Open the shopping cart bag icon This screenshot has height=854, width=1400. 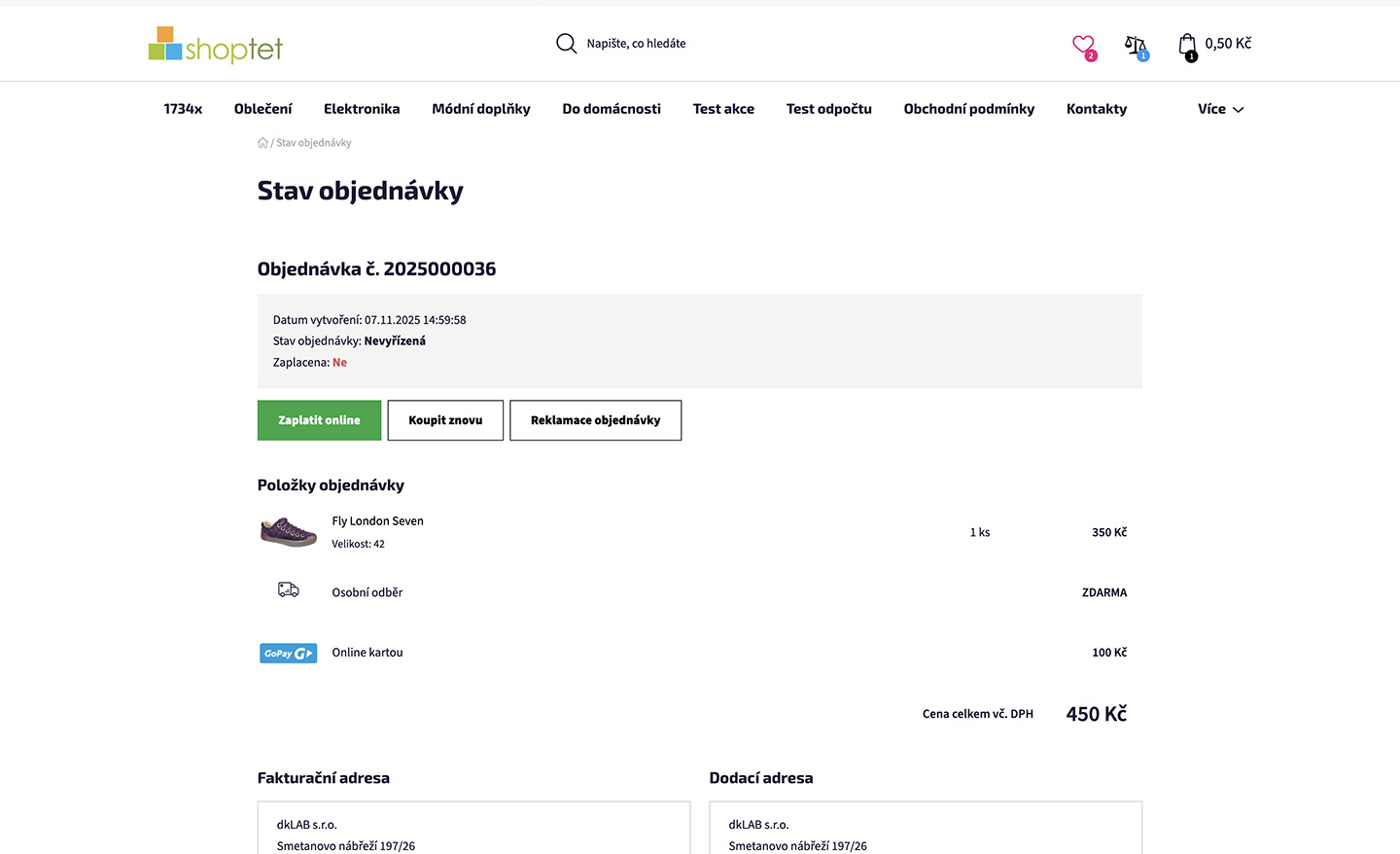pyautogui.click(x=1187, y=45)
